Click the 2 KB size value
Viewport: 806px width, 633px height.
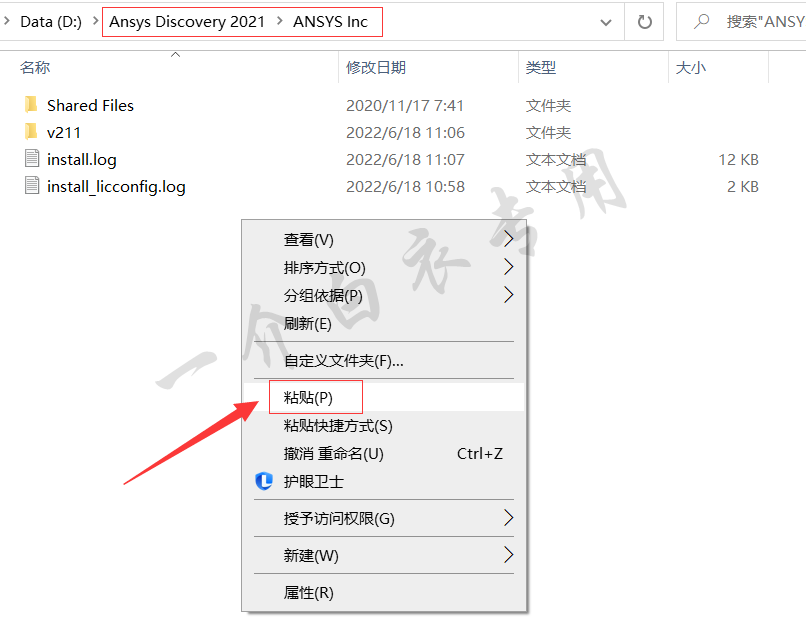pos(743,186)
